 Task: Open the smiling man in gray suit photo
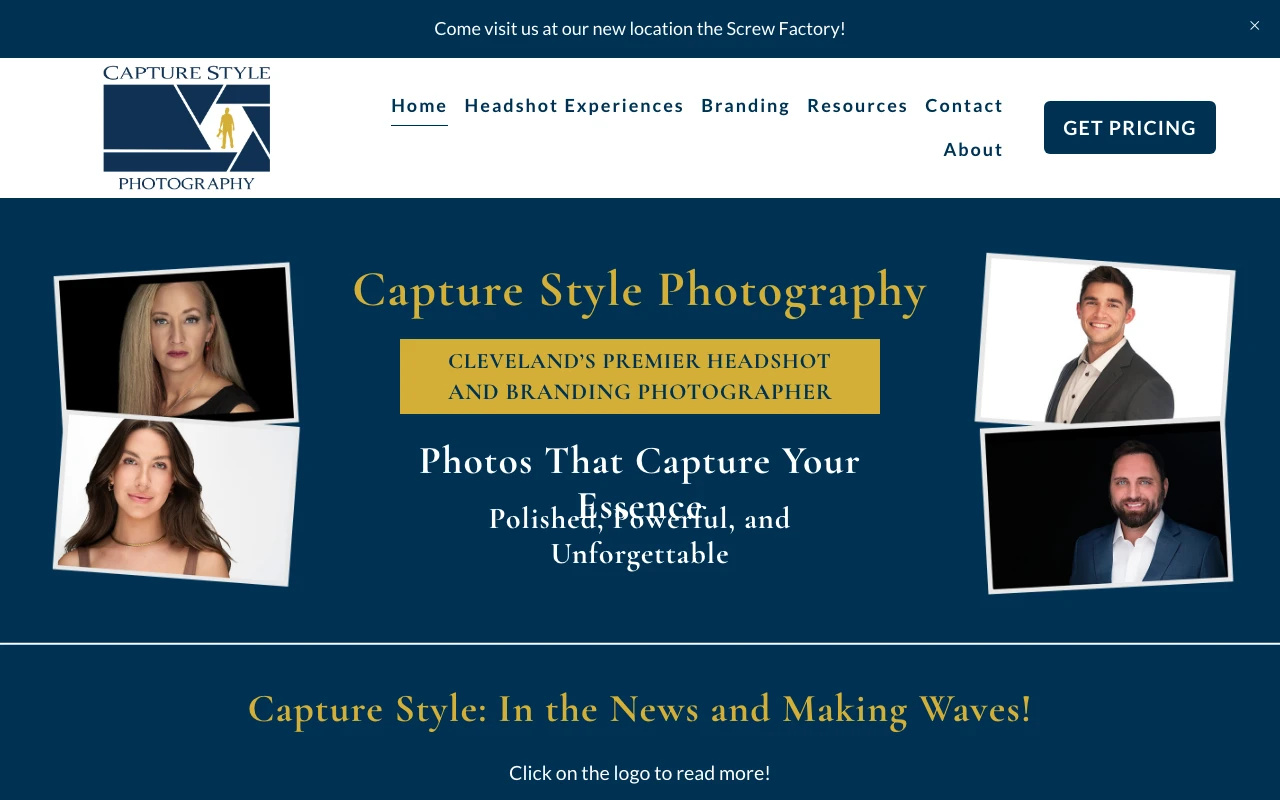(1105, 339)
